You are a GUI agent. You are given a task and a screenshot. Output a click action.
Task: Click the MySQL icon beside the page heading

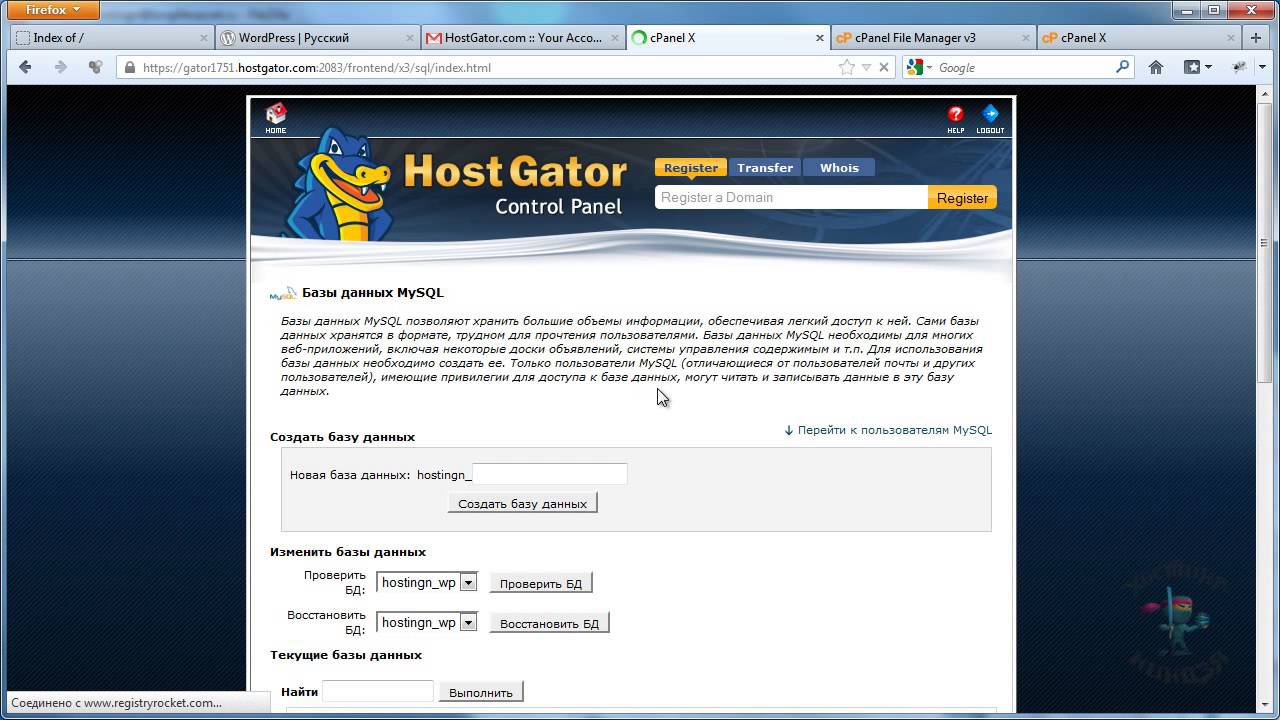(283, 294)
